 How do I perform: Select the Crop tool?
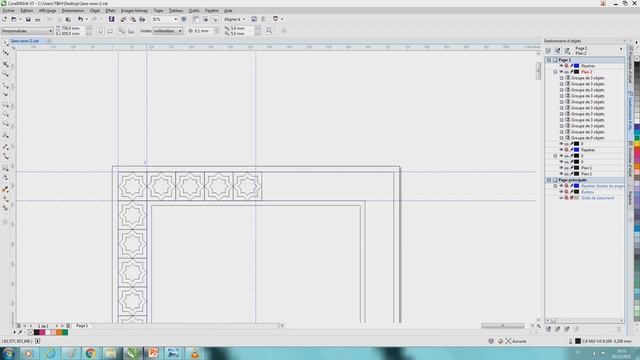coord(5,64)
